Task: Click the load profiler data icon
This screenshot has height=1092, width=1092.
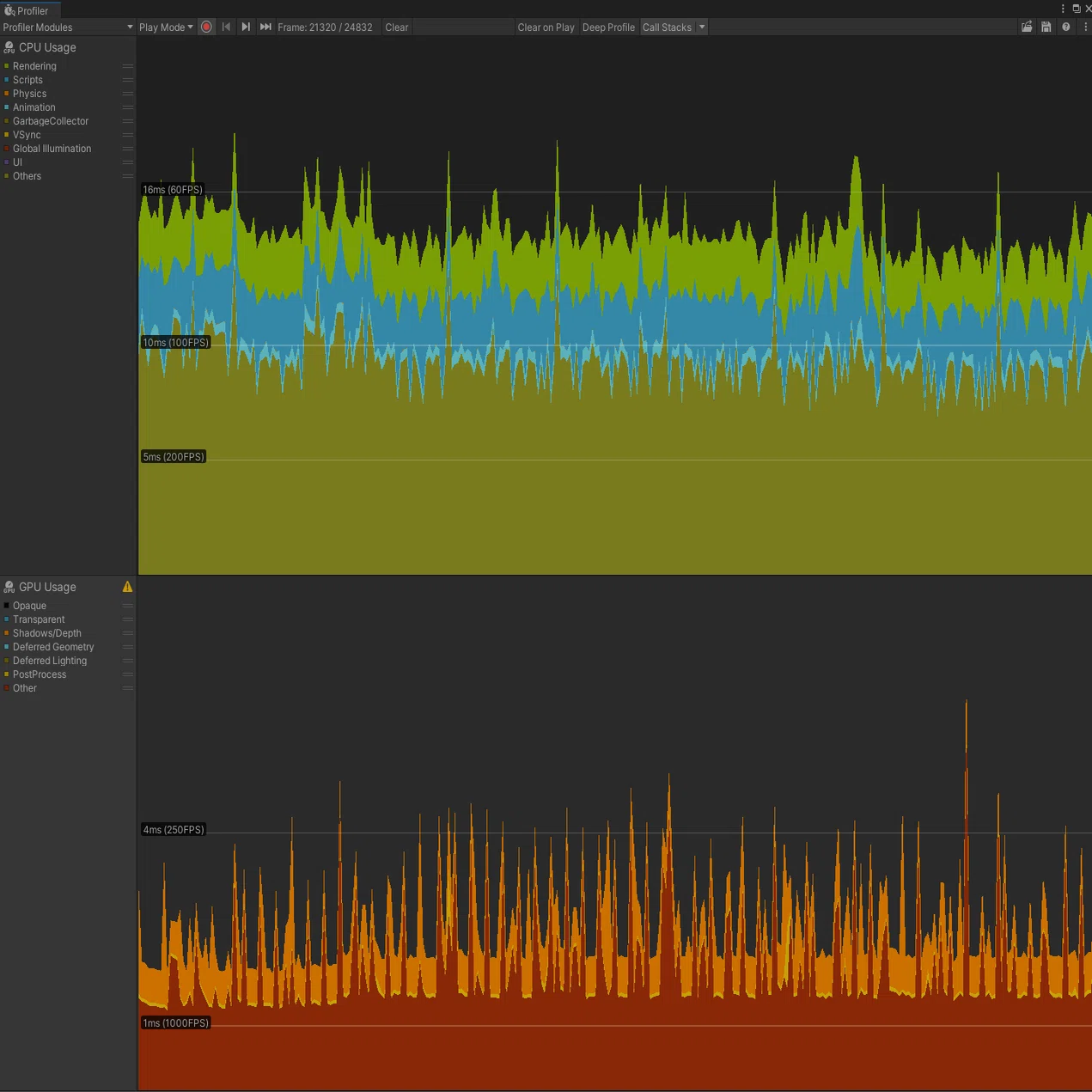Action: coord(1027,27)
